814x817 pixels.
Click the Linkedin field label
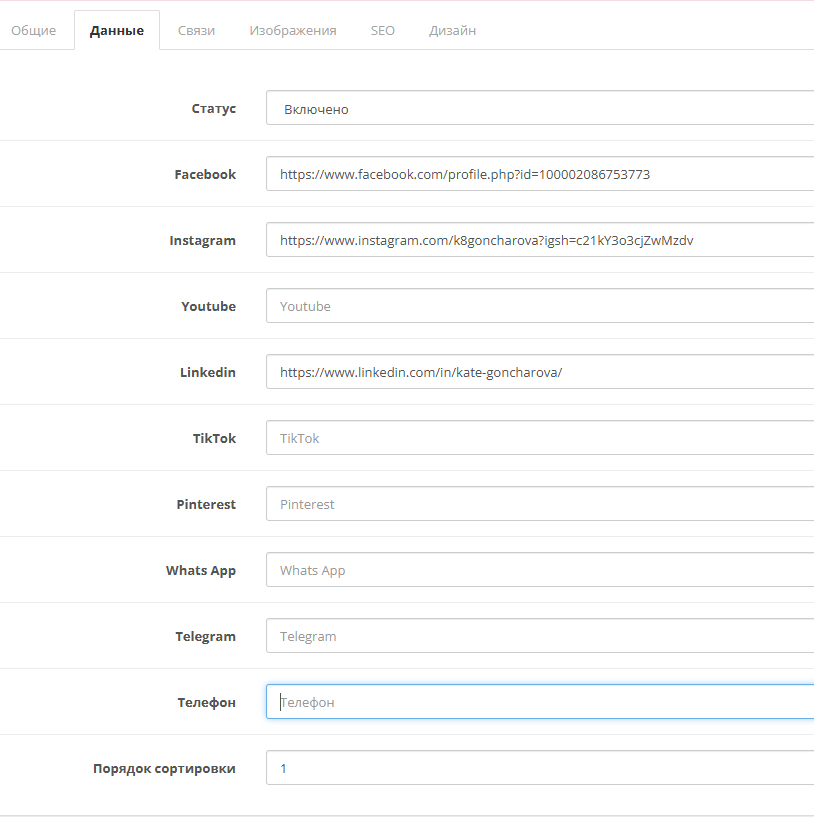[207, 372]
